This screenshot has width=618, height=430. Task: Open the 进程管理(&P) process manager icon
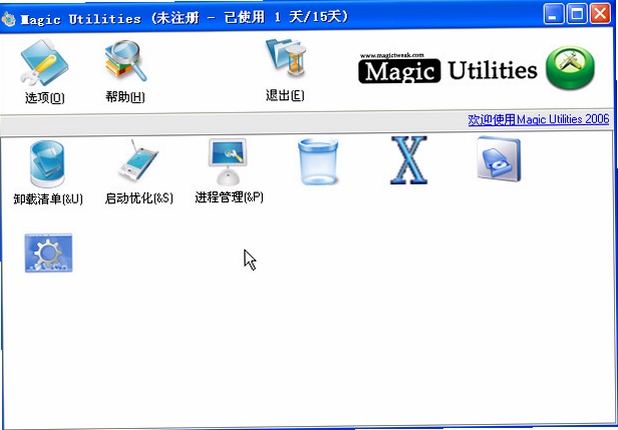(228, 162)
